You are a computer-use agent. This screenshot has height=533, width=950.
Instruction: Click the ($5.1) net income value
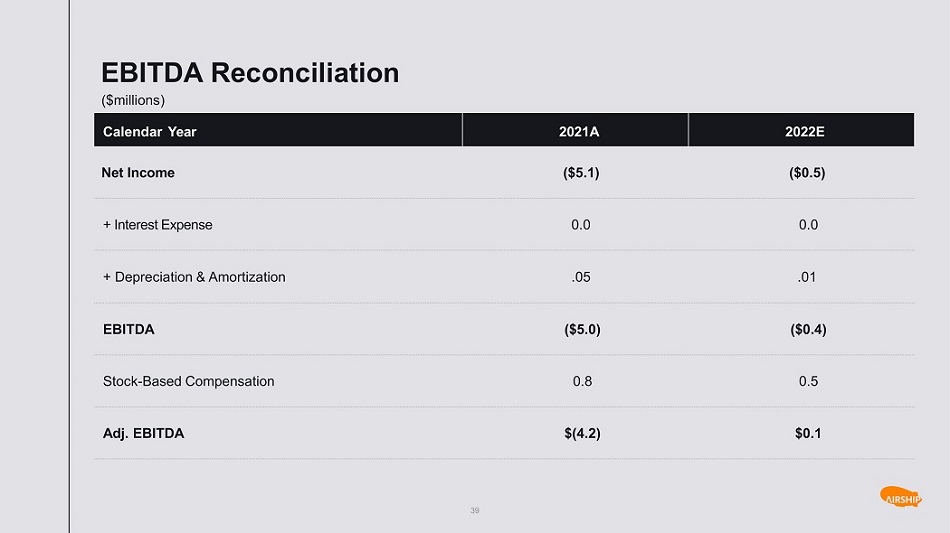point(582,173)
